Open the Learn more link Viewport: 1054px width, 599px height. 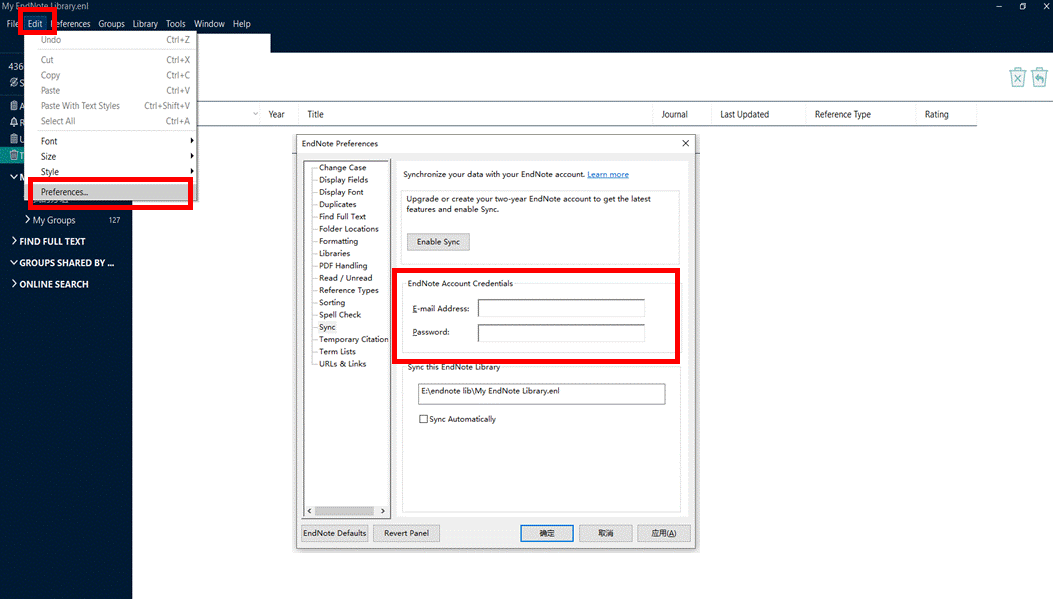pyautogui.click(x=608, y=175)
